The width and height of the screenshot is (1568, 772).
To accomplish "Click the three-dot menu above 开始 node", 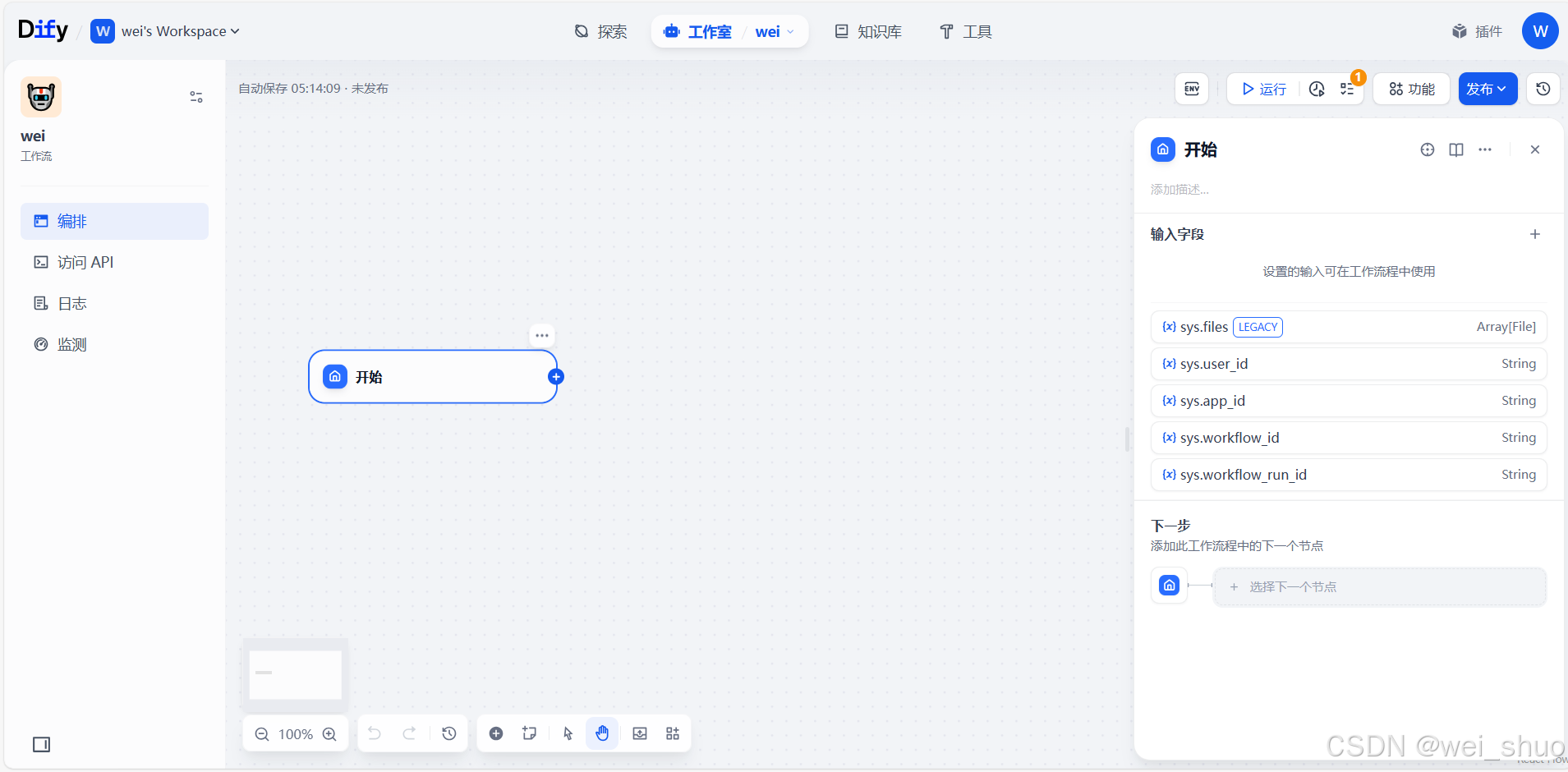I will [x=542, y=335].
